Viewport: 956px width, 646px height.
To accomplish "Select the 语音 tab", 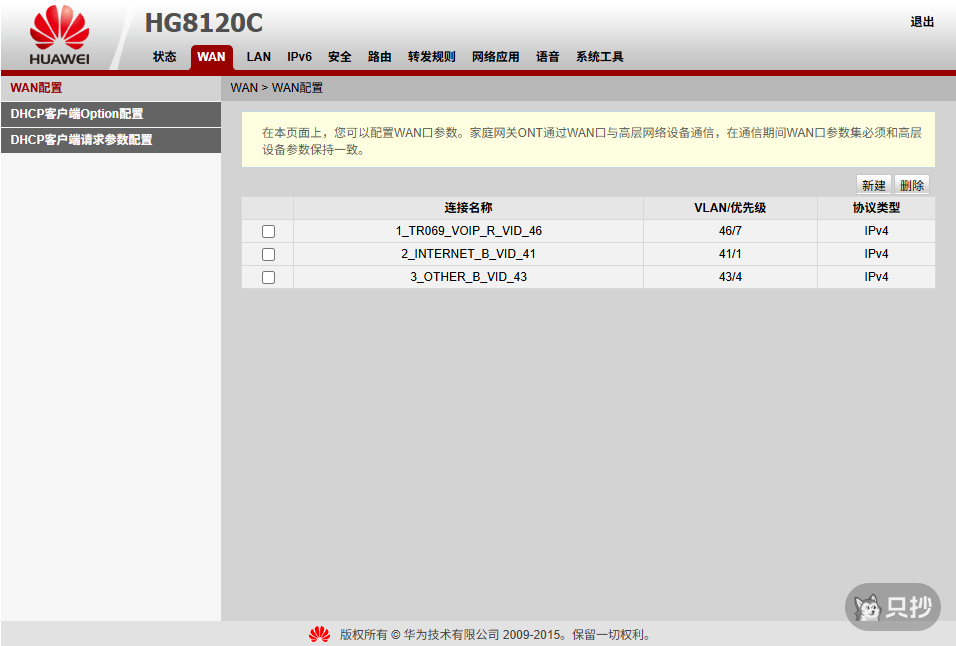I will pos(548,57).
